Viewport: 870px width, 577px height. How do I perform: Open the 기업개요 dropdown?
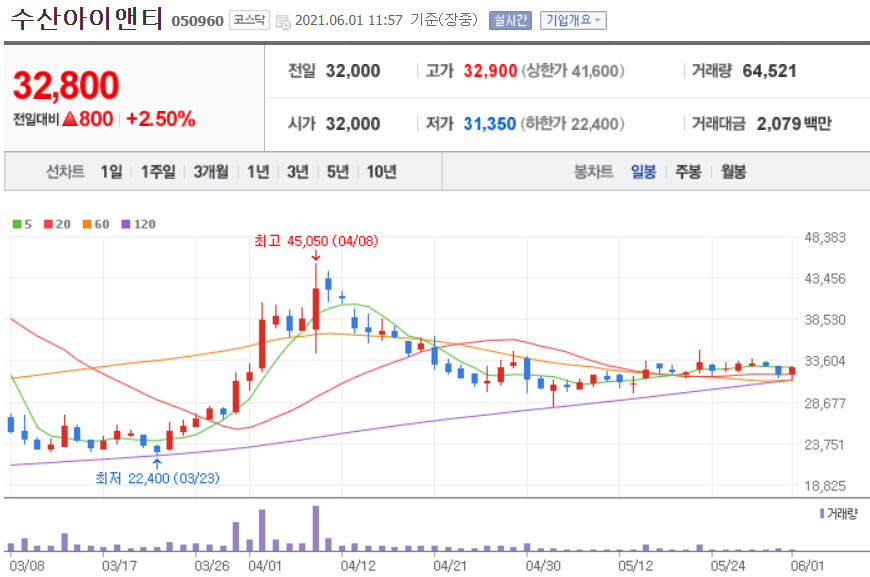tap(573, 21)
